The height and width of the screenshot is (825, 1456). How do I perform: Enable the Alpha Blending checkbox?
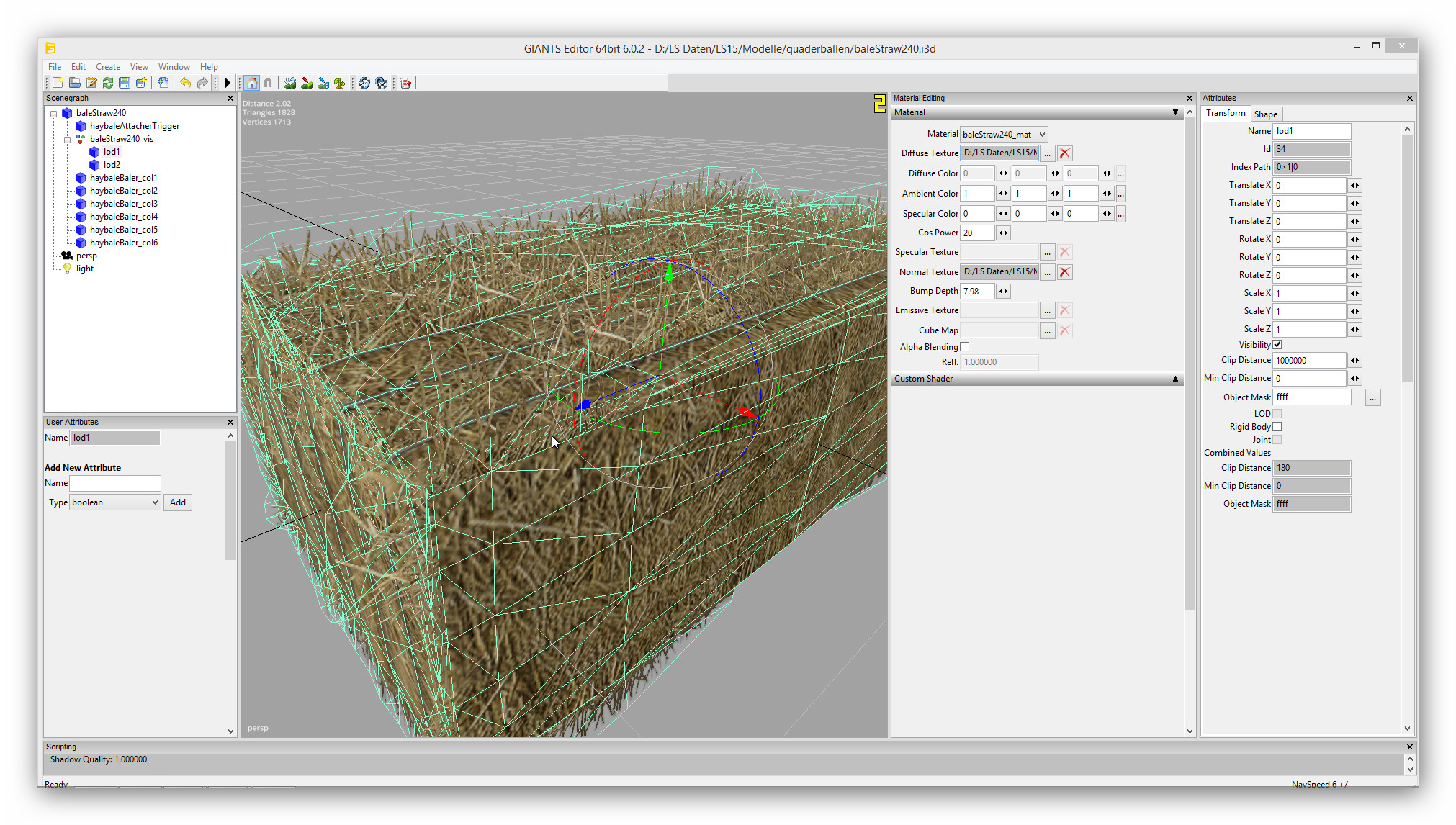pos(965,347)
